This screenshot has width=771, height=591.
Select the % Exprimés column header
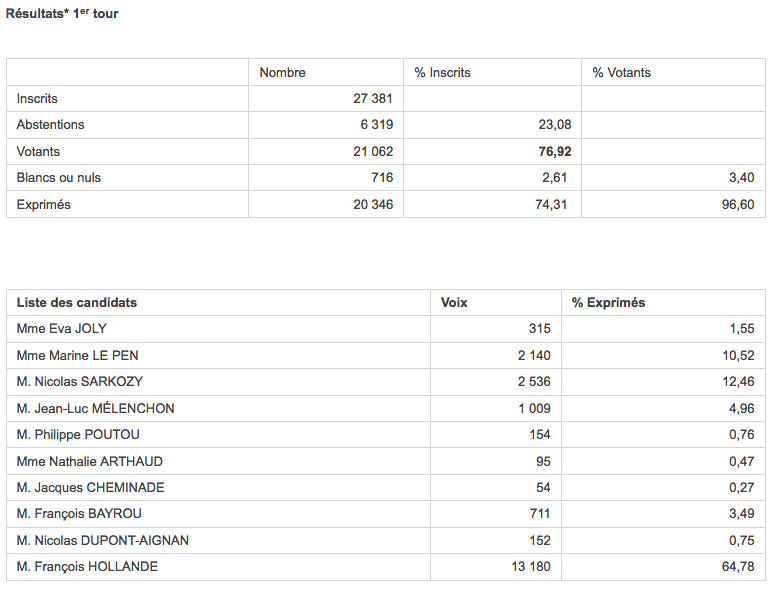point(608,302)
